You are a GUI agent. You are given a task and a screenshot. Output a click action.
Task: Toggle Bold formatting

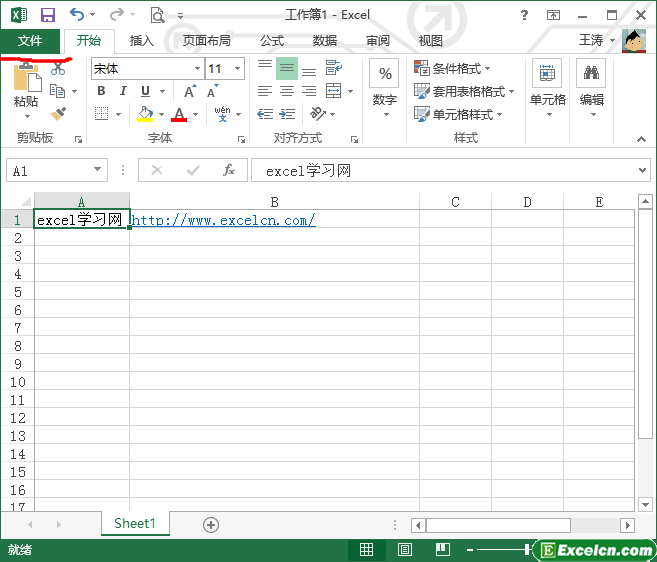(x=101, y=91)
